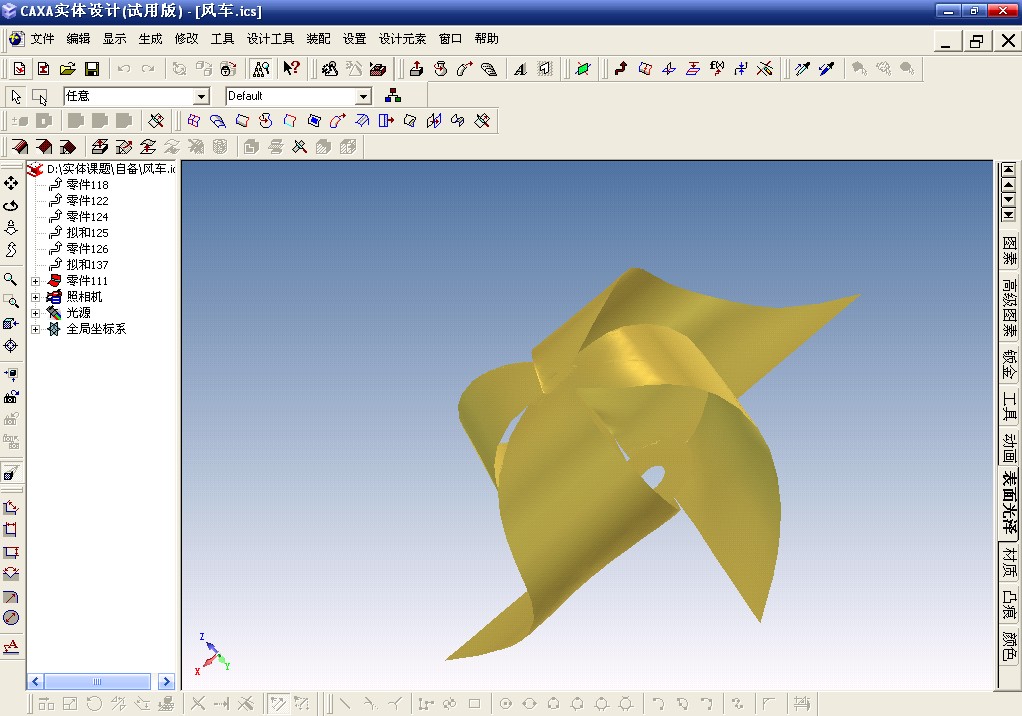
Task: Expand the 光源 tree node
Action: [x=36, y=313]
